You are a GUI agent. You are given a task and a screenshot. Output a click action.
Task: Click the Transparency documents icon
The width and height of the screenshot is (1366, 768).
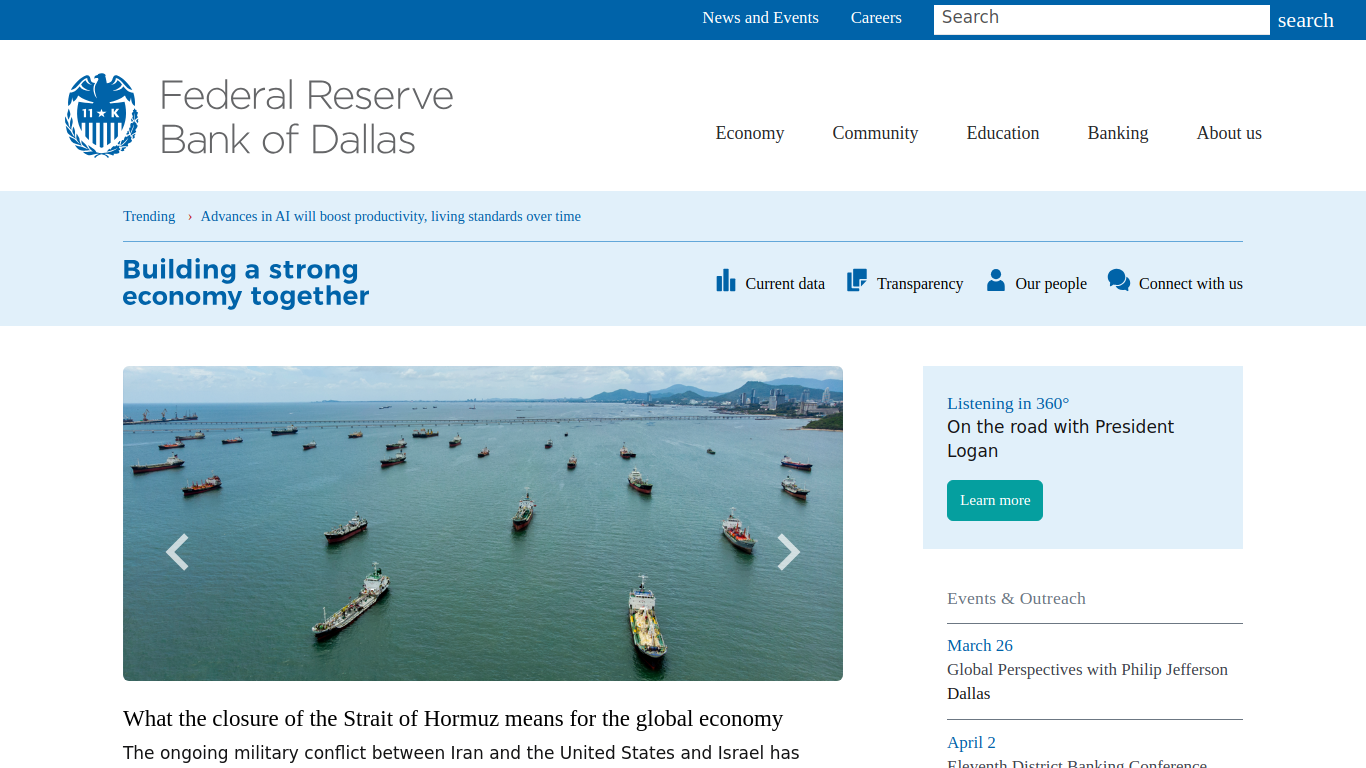[x=857, y=281]
